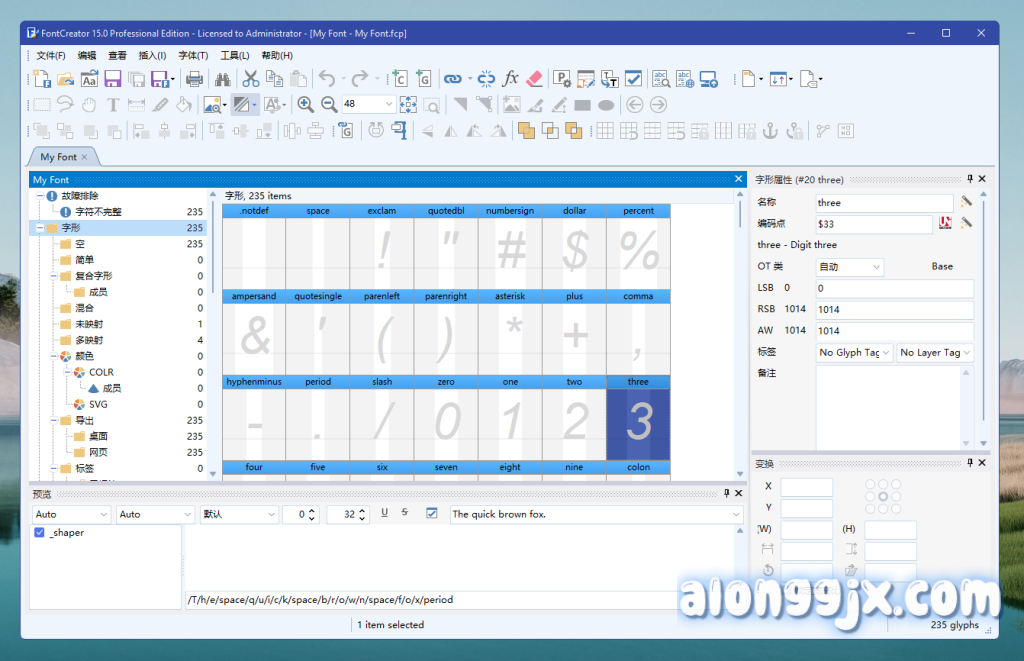Toggle underline U button in preview panel

click(384, 513)
